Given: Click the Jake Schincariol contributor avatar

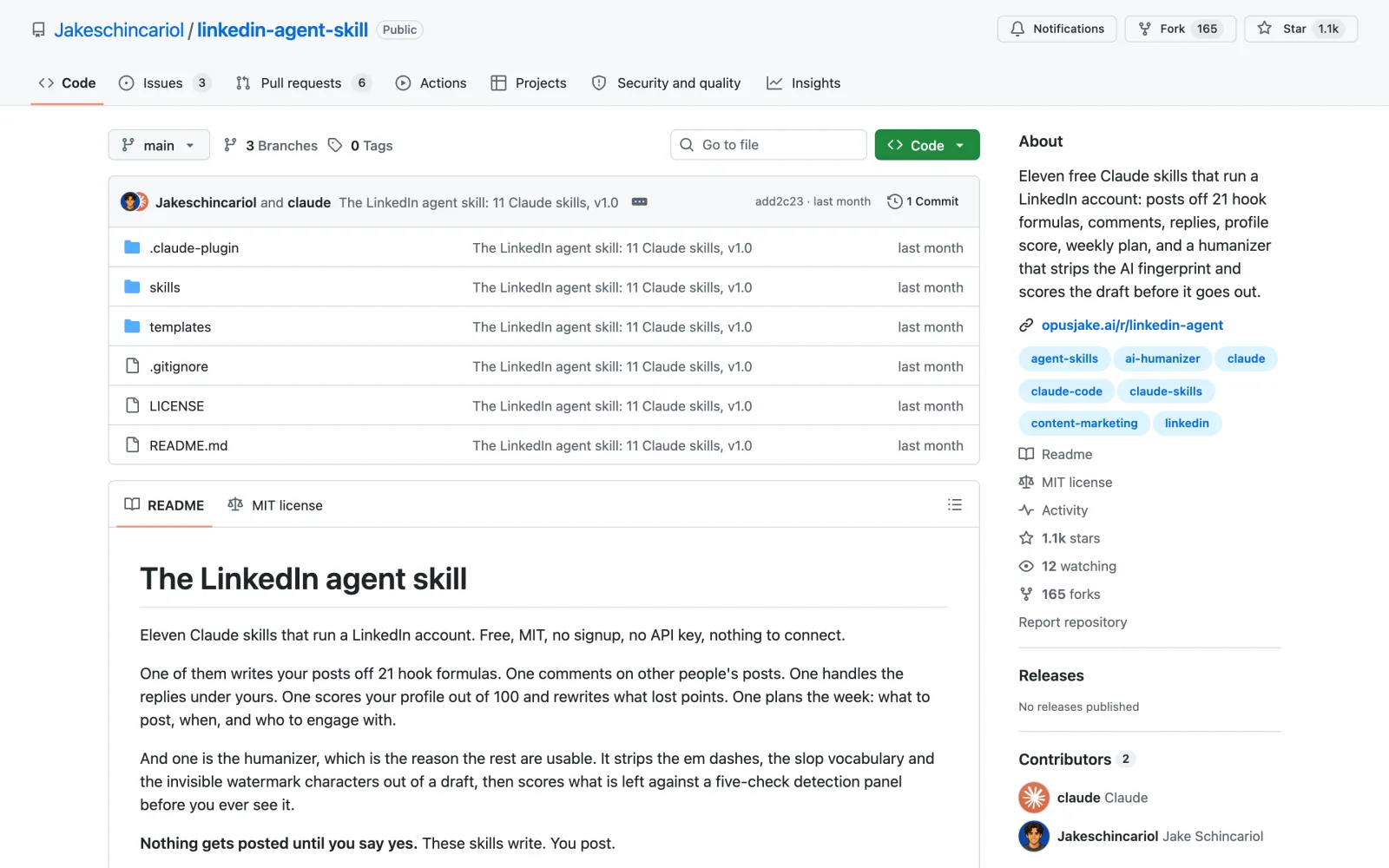Looking at the screenshot, I should 1034,836.
